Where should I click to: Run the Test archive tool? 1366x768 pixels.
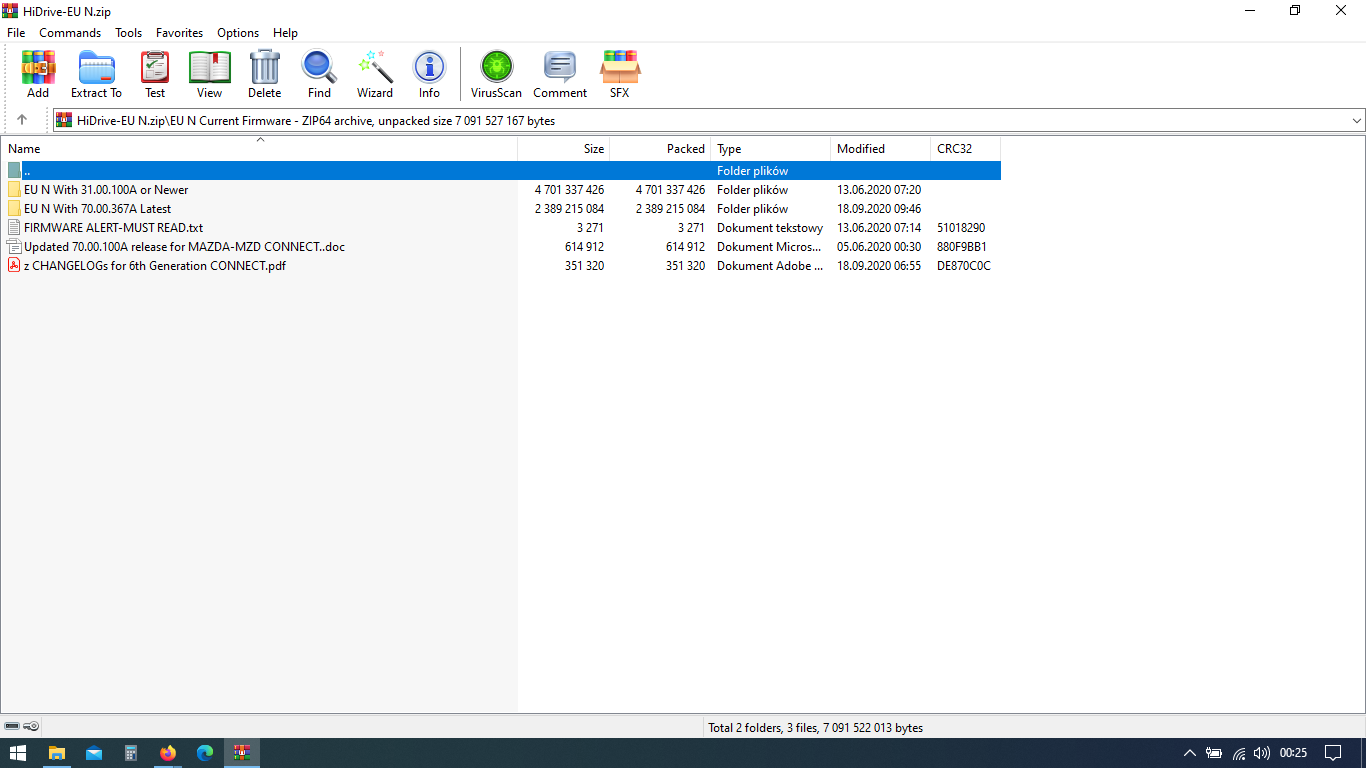click(x=155, y=74)
